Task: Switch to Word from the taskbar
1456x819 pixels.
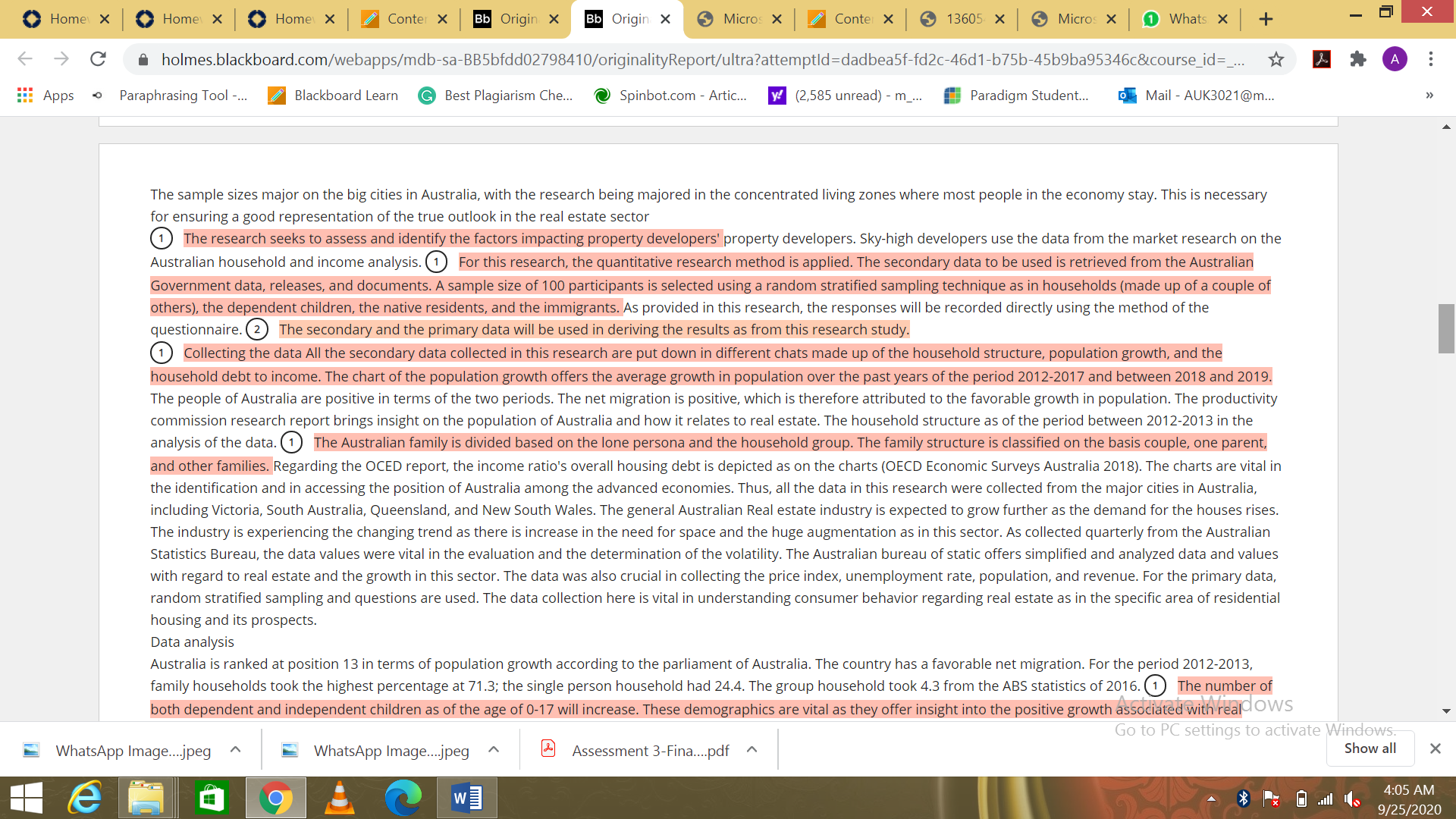Action: (x=467, y=799)
